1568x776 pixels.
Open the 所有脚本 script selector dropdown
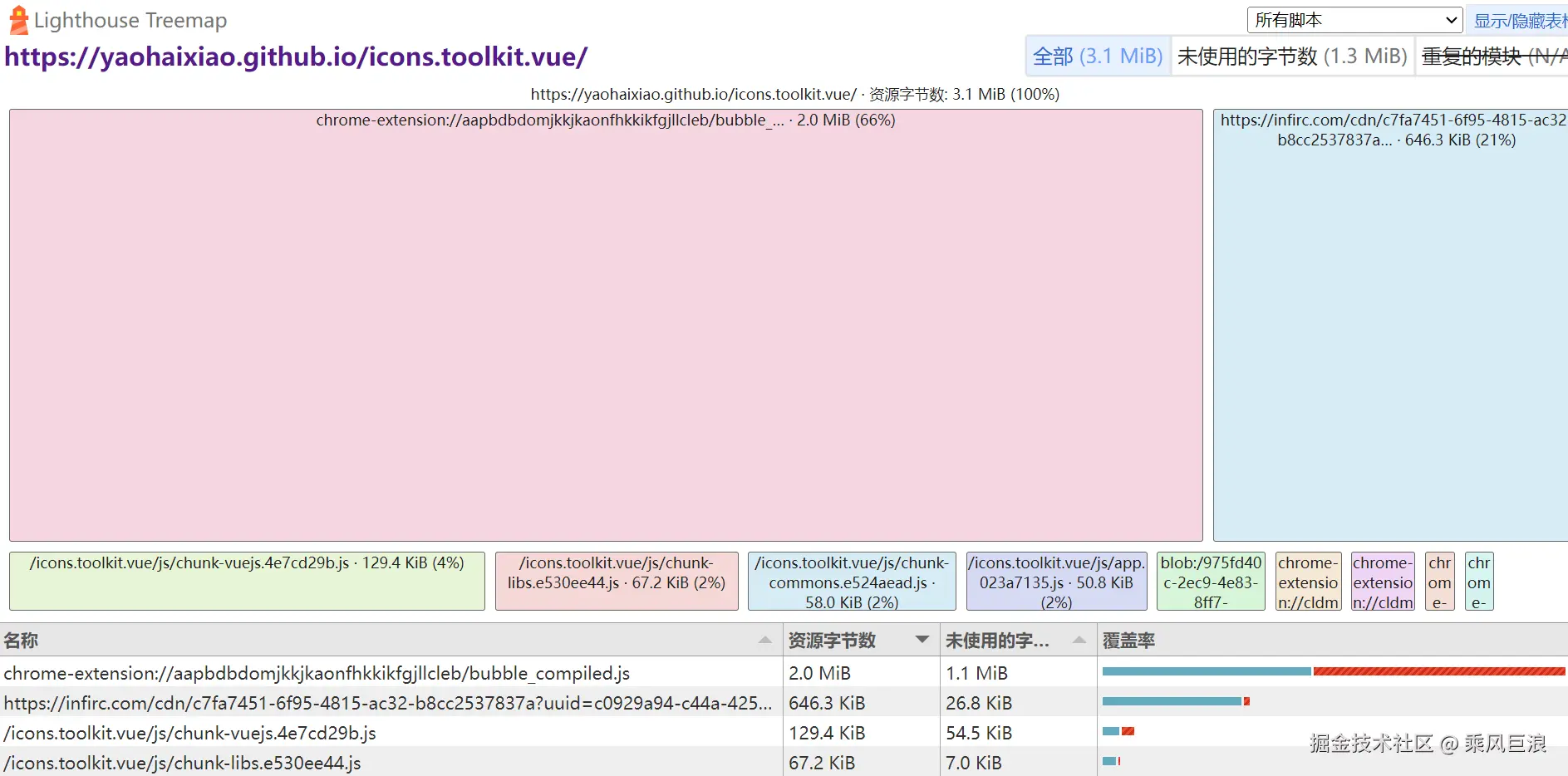1354,20
